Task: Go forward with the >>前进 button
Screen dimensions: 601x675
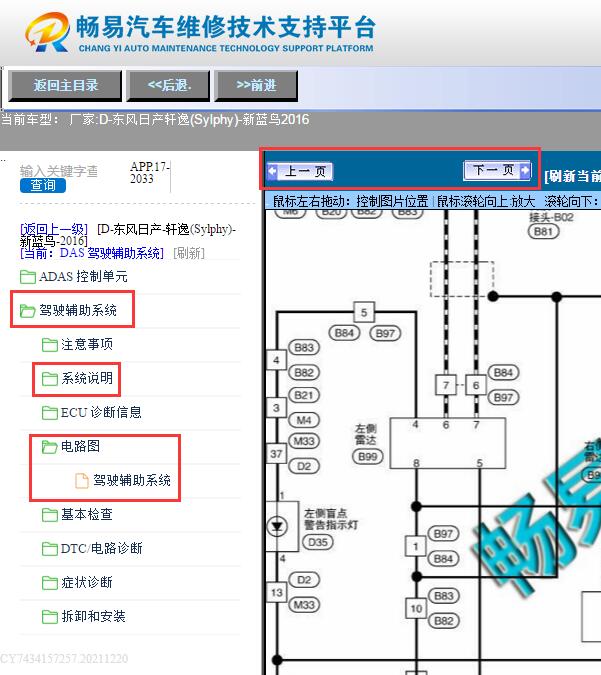Action: 256,86
